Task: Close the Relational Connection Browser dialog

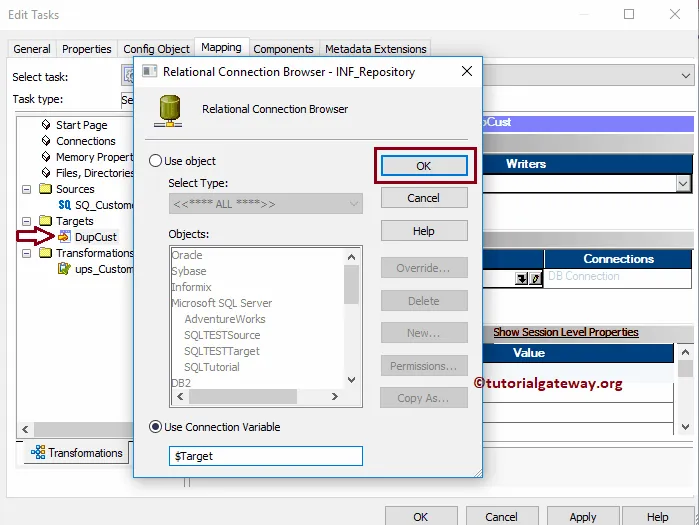Action: coord(467,71)
